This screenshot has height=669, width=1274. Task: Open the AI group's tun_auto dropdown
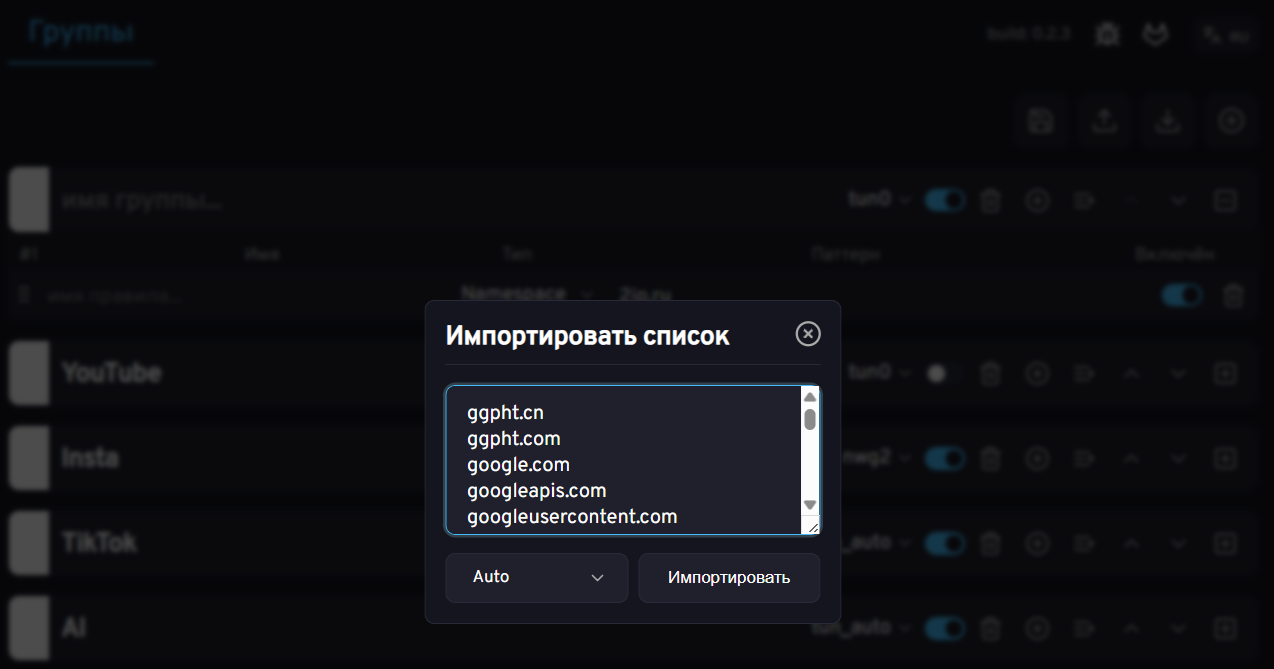pos(862,628)
